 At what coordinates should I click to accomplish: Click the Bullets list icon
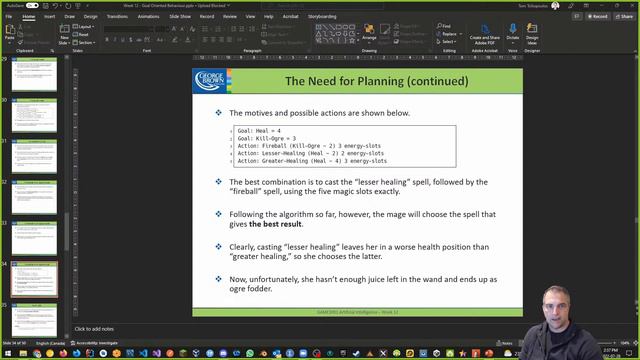(x=205, y=29)
